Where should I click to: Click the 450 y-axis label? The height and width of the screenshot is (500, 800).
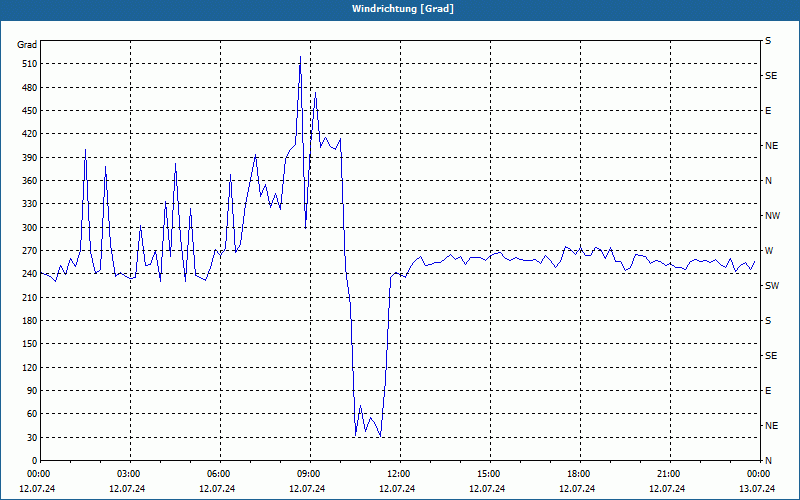pyautogui.click(x=30, y=111)
